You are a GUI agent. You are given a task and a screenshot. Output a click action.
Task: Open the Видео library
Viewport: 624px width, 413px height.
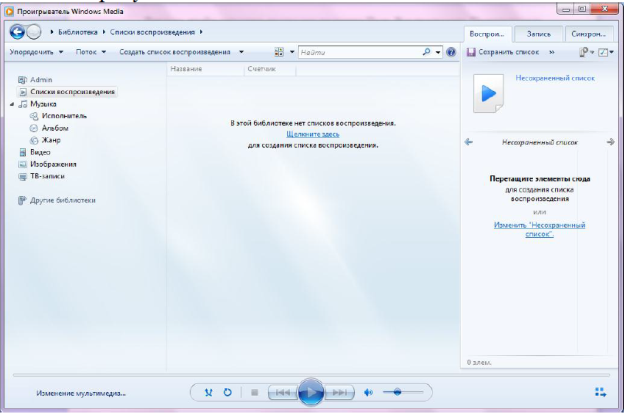point(35,152)
